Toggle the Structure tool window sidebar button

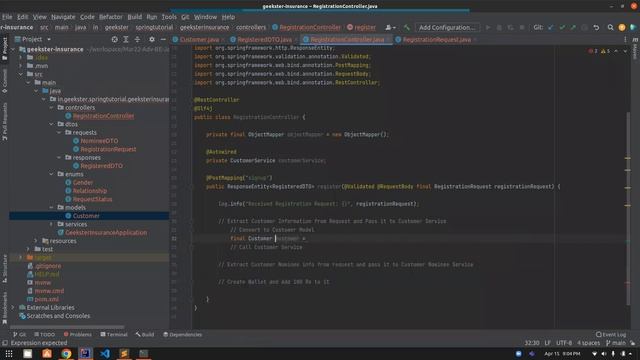tap(4, 269)
